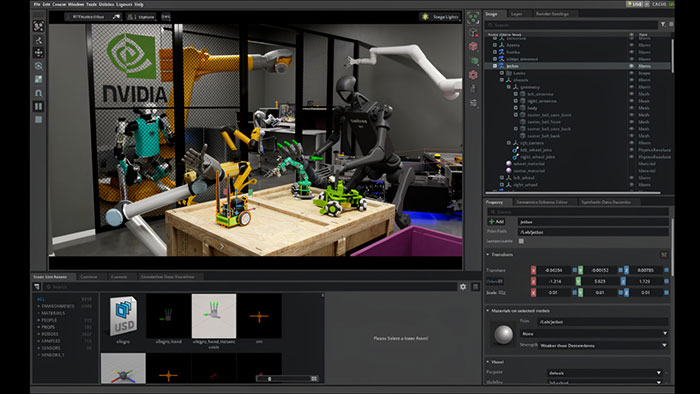
Task: Toggle visibility eye for body mesh row
Action: tap(631, 108)
